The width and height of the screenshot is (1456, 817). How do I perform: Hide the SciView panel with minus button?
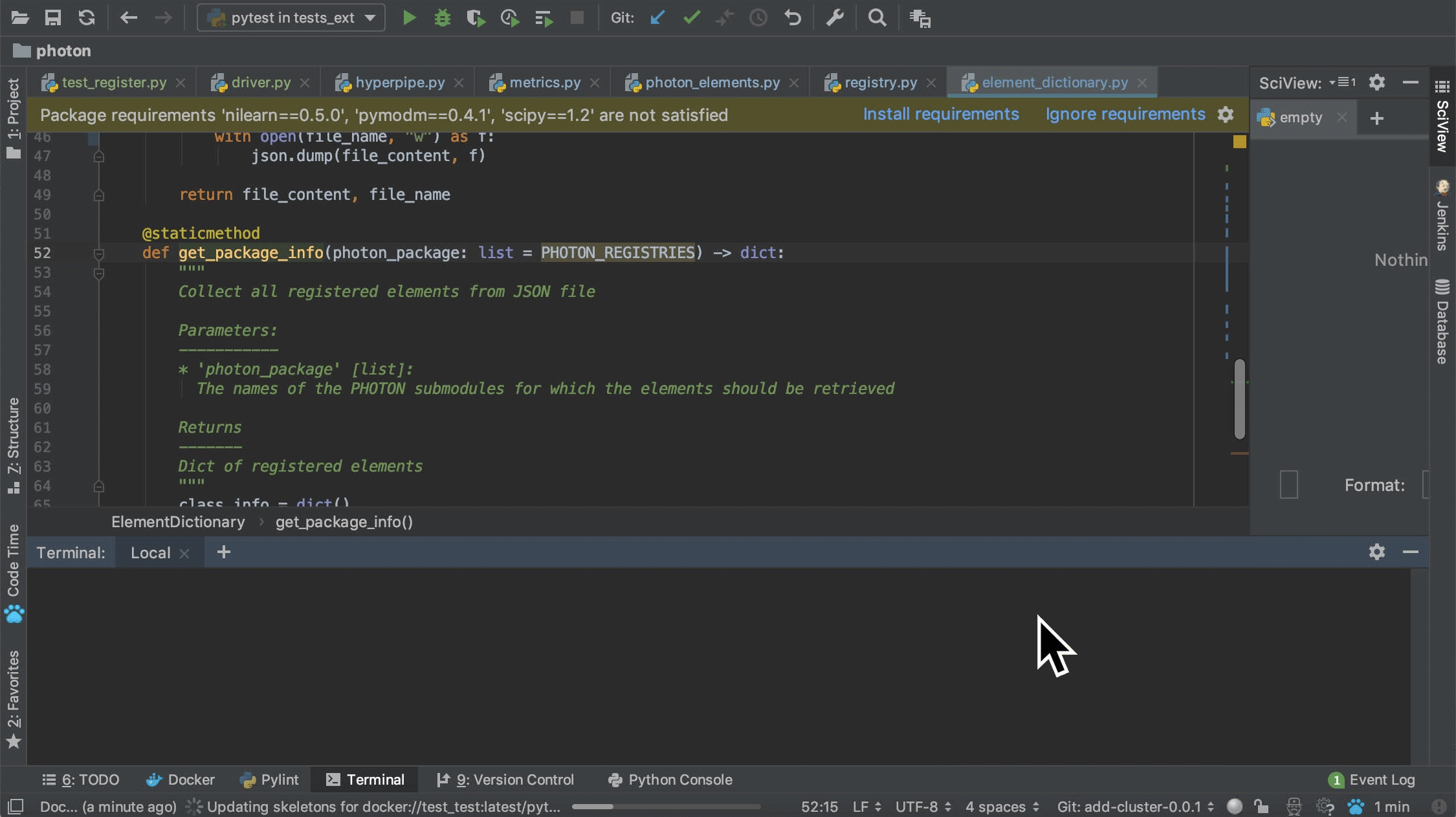pos(1411,82)
